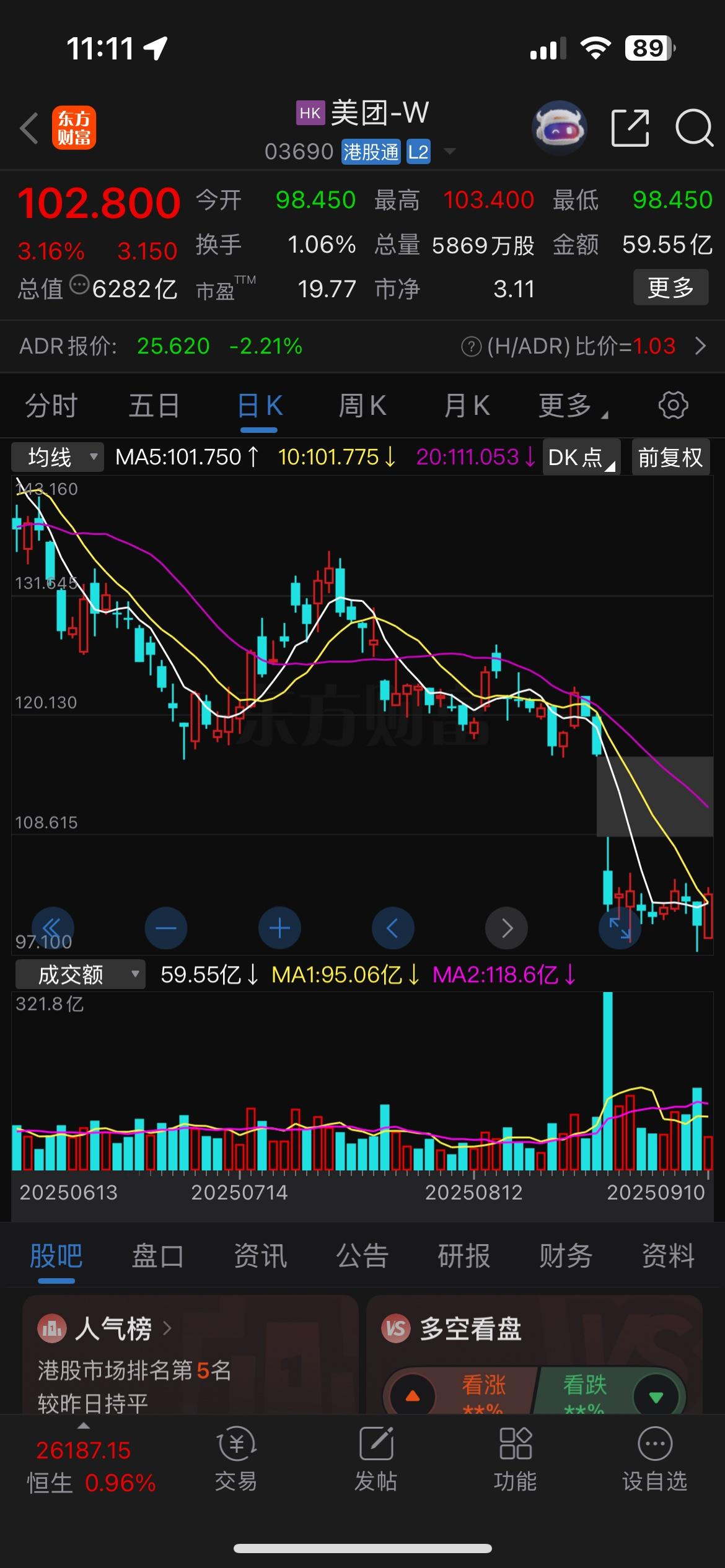The image size is (725, 1568).
Task: Tap the HK market badge
Action: click(x=310, y=113)
